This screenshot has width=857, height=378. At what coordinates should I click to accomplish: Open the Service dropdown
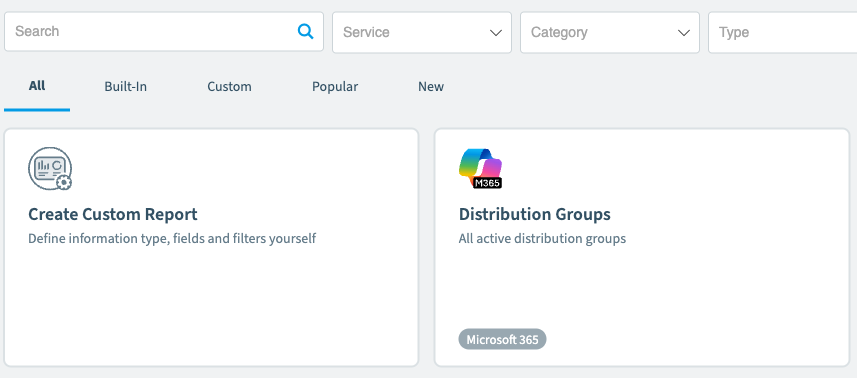pos(422,33)
